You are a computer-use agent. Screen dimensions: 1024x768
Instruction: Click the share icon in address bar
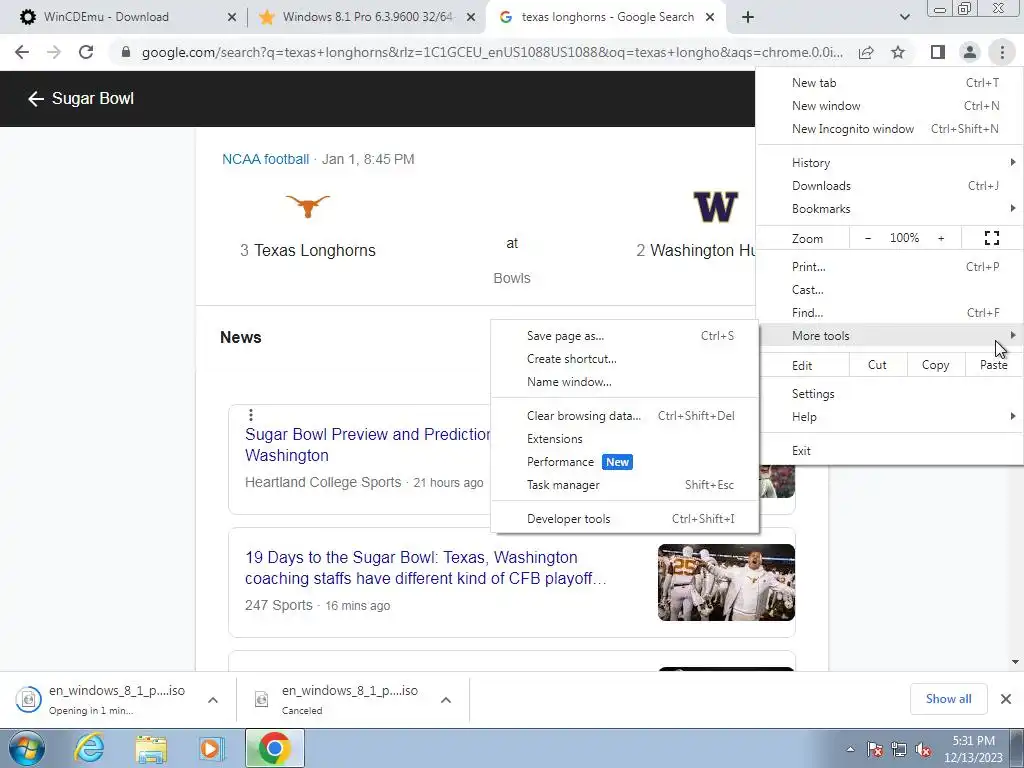click(866, 52)
